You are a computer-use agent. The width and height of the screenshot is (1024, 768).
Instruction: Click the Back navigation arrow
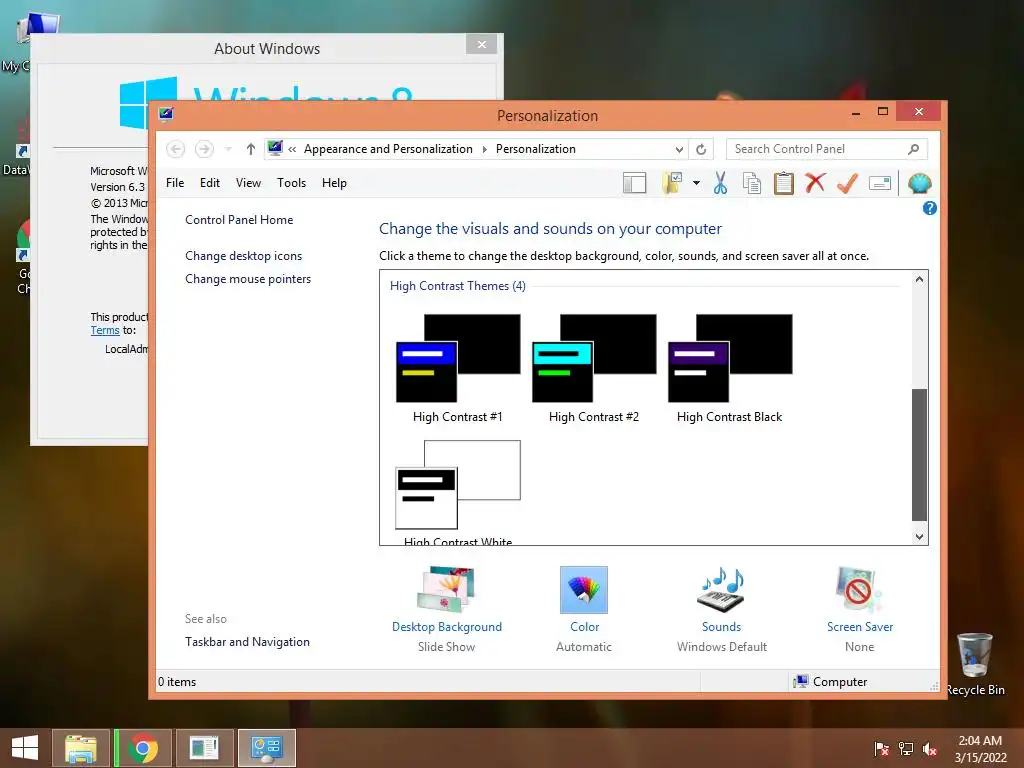click(x=175, y=149)
